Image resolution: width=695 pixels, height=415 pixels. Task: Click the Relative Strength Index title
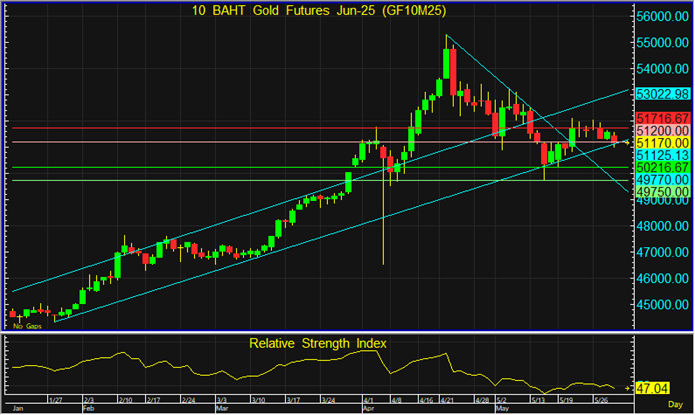point(316,345)
